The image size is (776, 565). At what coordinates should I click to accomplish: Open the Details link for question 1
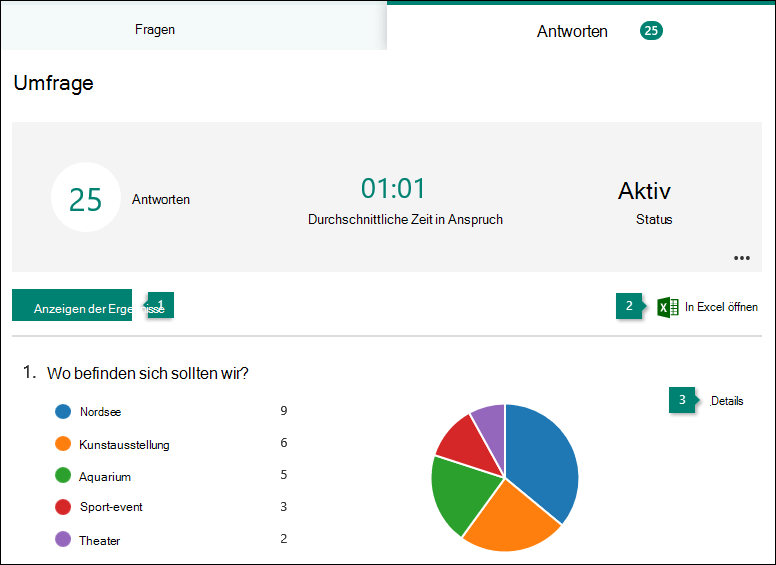point(727,401)
